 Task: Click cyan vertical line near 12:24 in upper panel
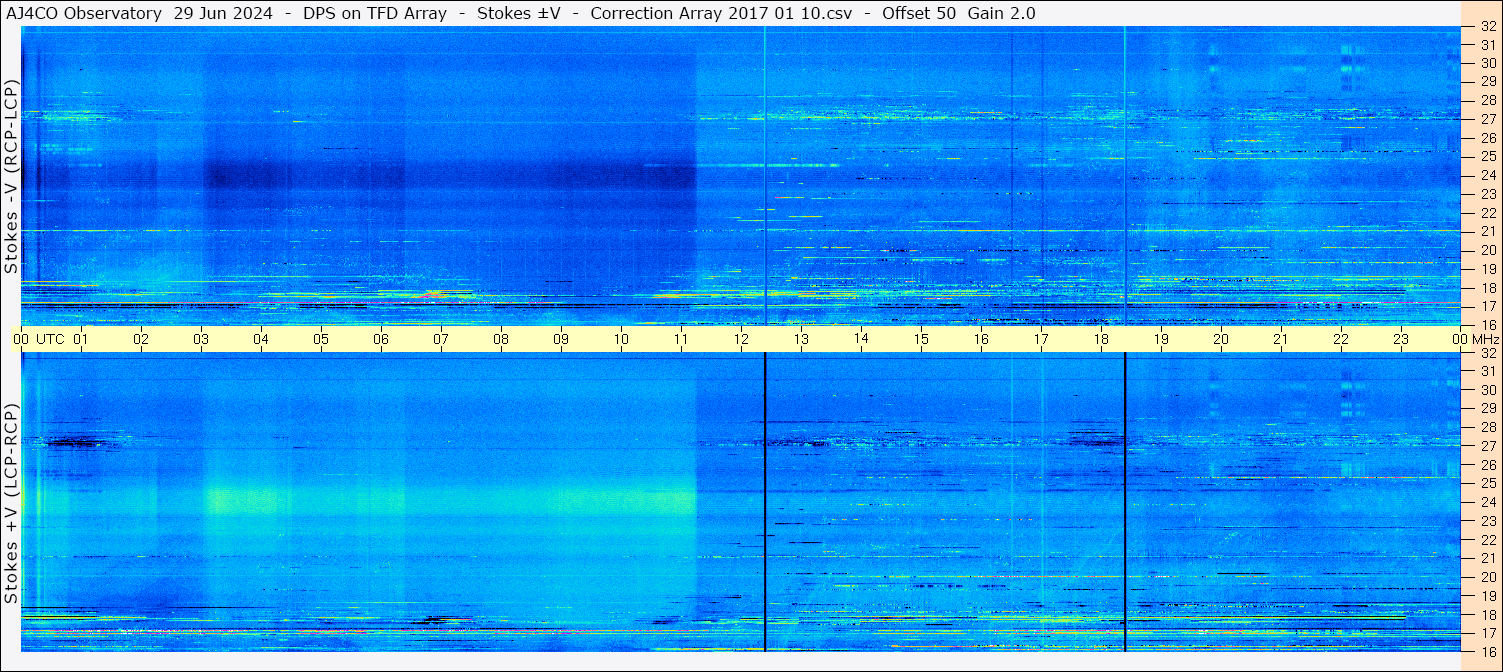(x=765, y=176)
